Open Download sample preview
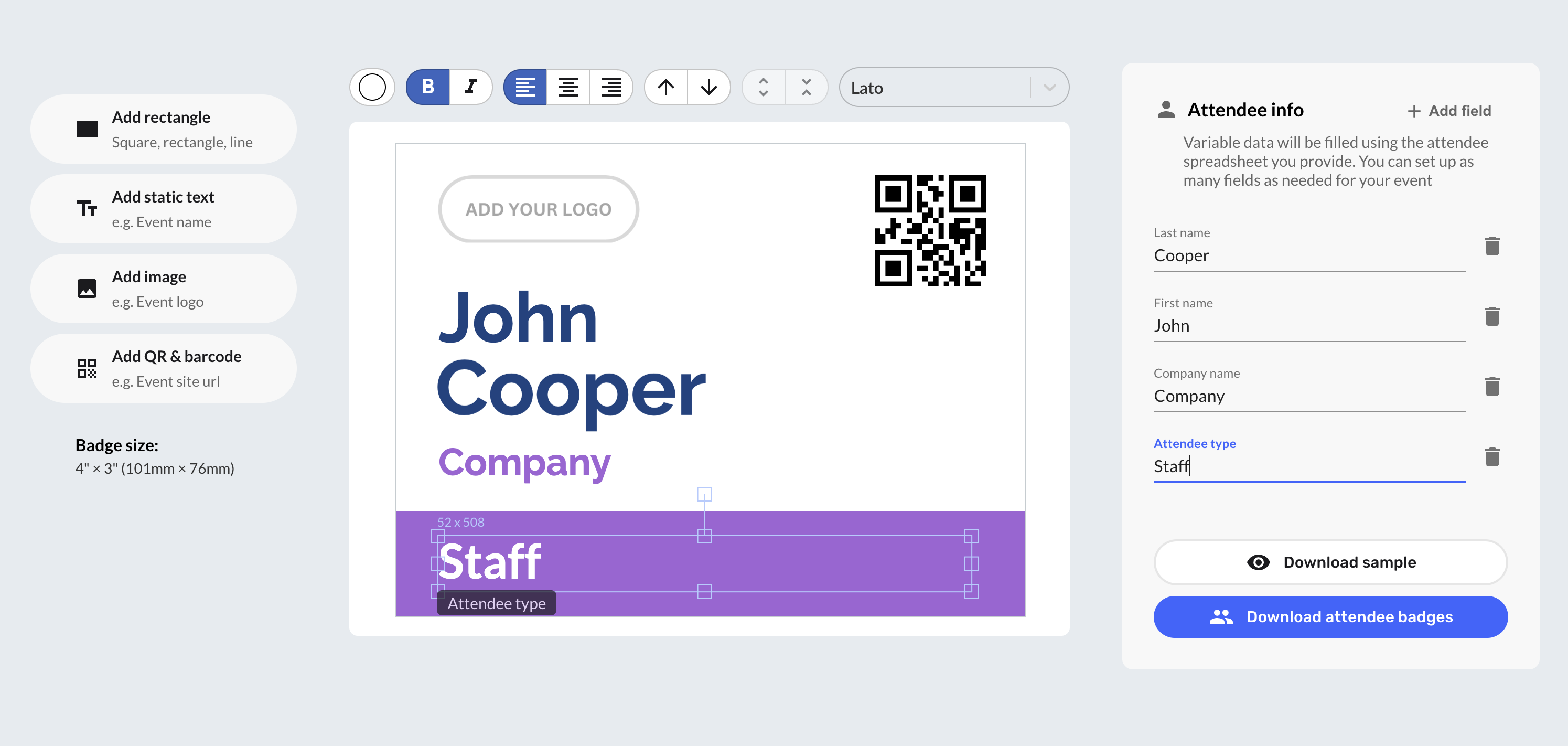1568x746 pixels. pyautogui.click(x=1330, y=562)
